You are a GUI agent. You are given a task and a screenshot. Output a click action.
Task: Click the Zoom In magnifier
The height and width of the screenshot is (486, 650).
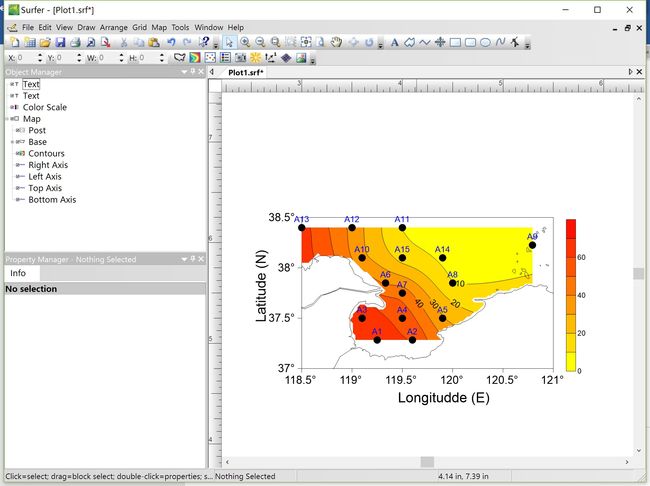point(245,42)
